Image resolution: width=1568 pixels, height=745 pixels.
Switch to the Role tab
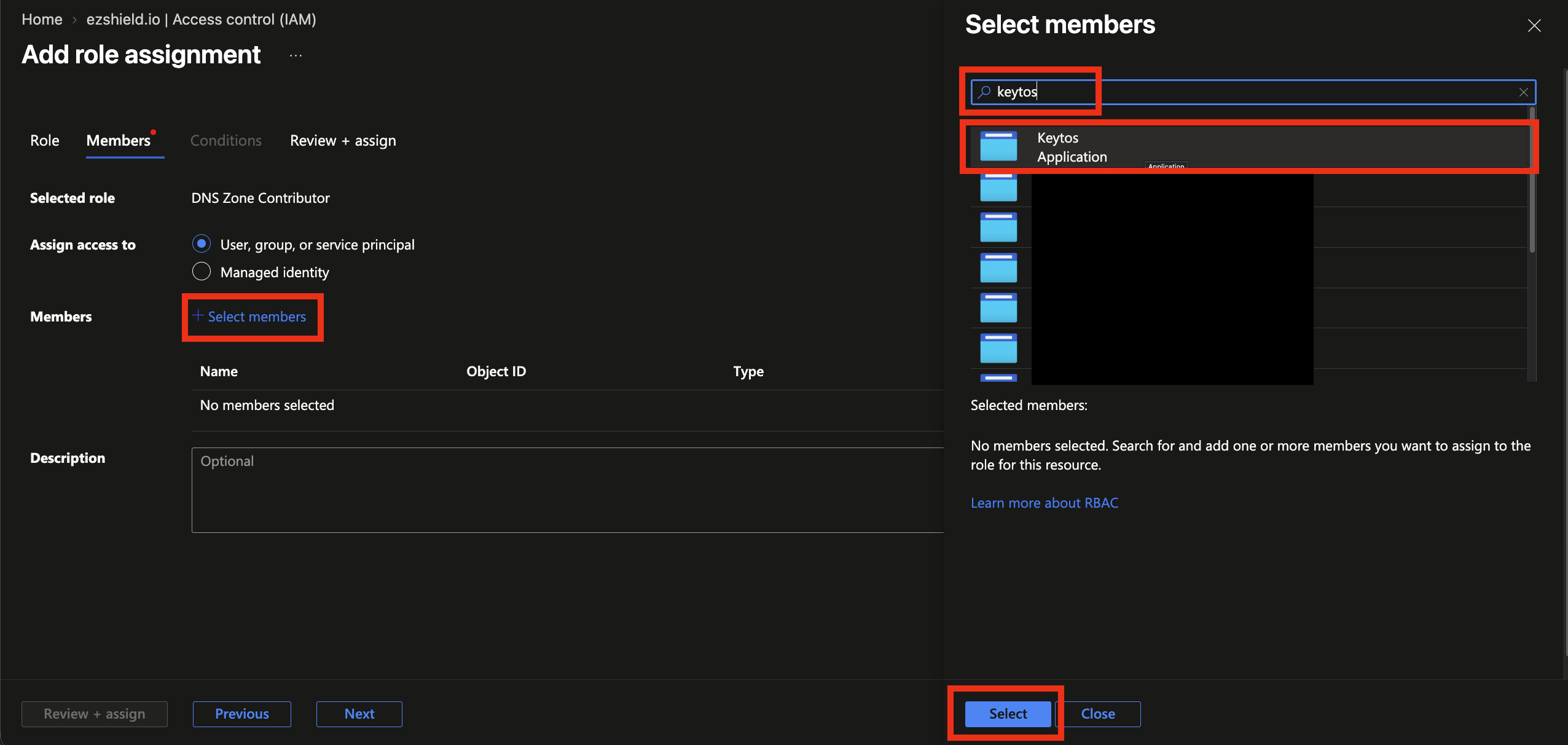(45, 141)
